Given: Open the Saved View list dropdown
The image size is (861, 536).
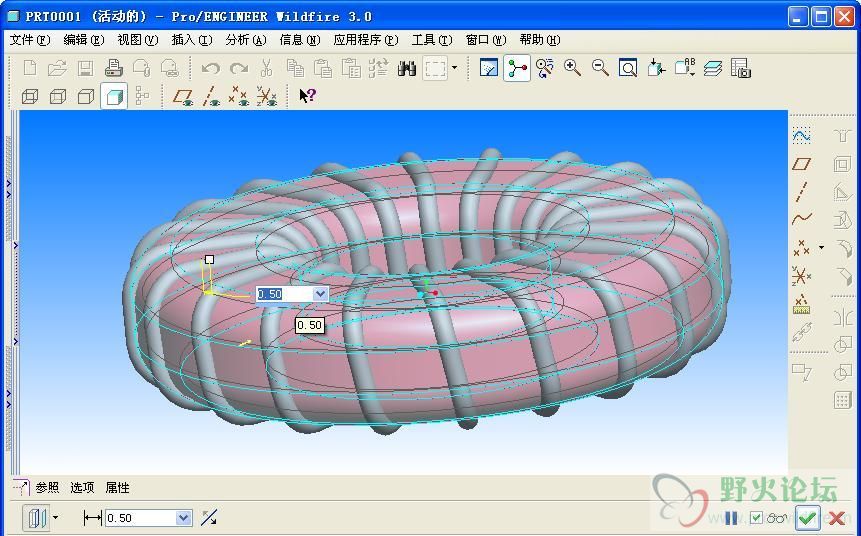Looking at the screenshot, I should pos(685,68).
